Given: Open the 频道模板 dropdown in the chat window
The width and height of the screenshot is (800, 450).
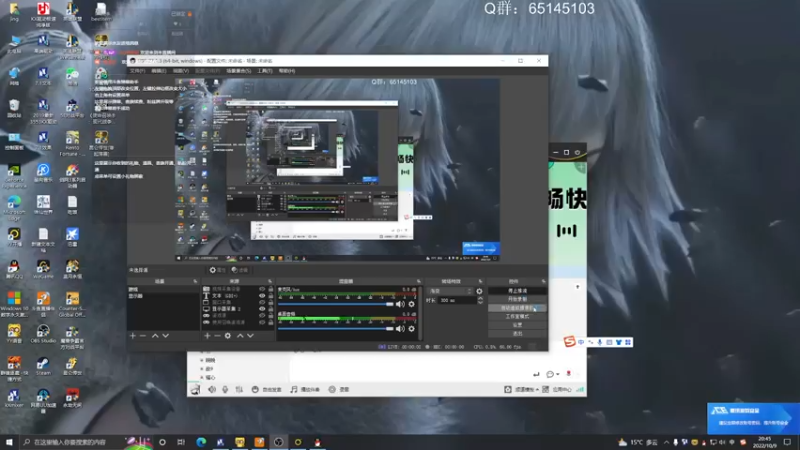Looking at the screenshot, I should coord(526,389).
